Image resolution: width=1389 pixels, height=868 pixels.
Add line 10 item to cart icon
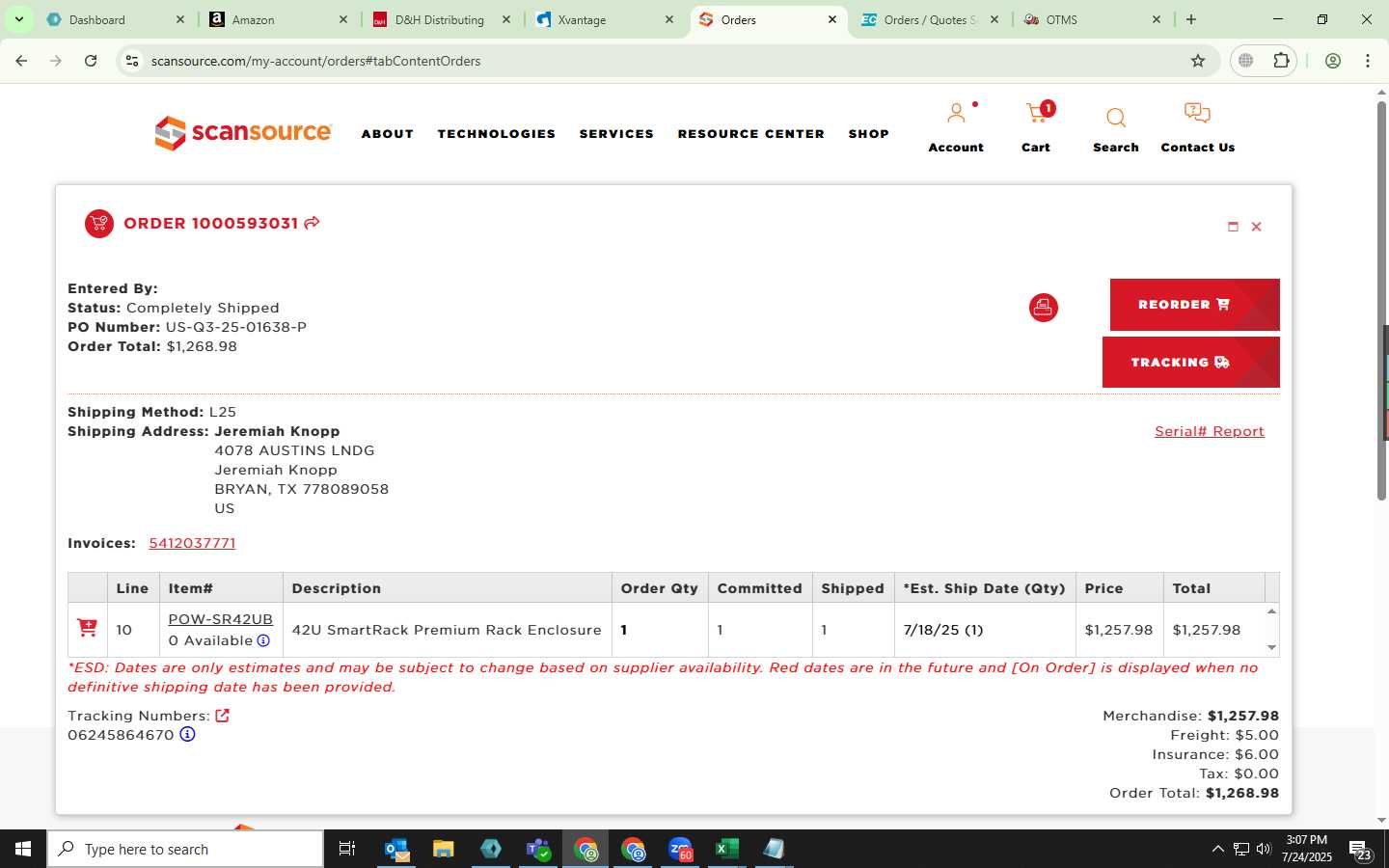pos(87,629)
